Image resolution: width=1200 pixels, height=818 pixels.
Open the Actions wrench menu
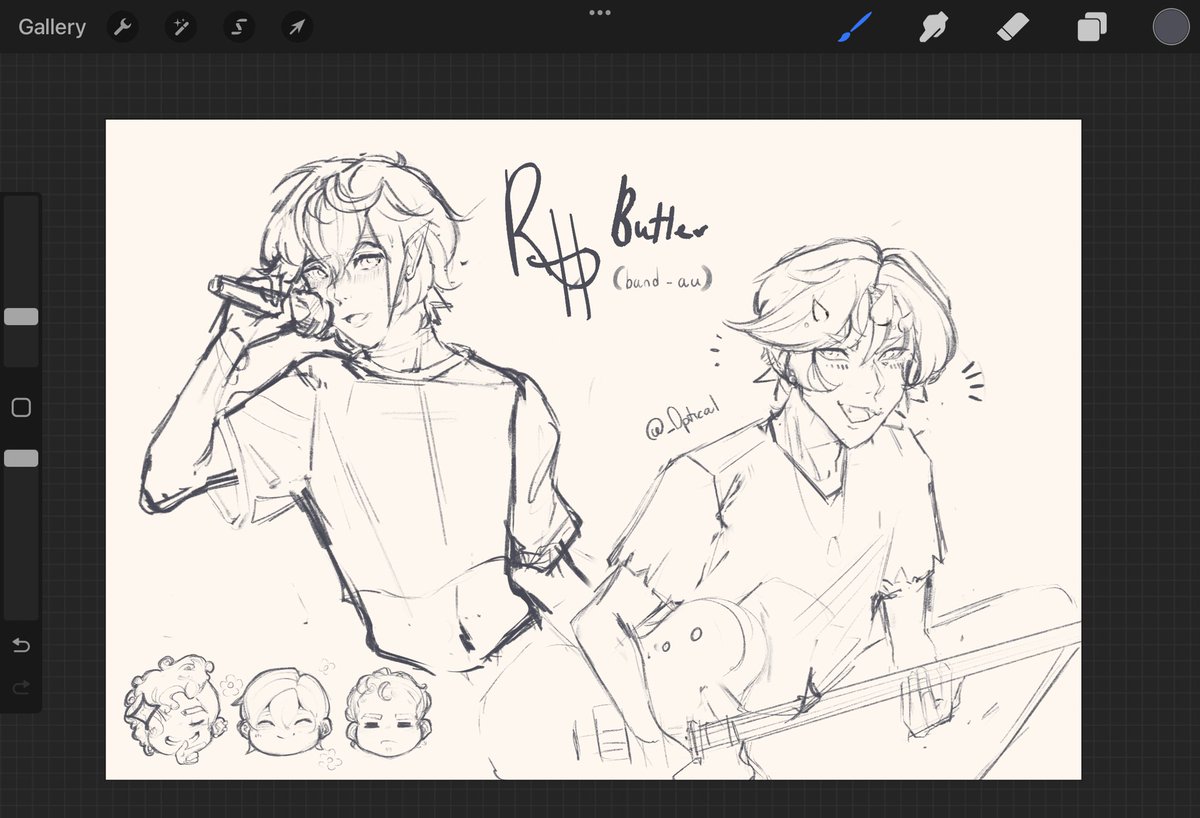(123, 27)
